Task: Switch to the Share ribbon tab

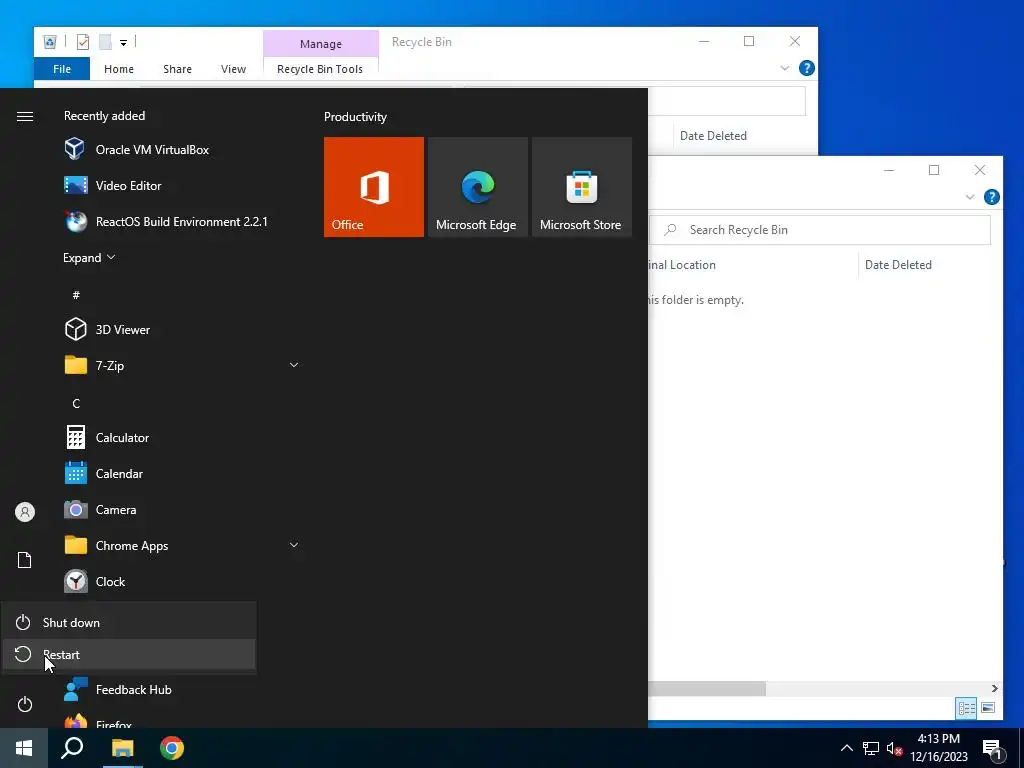Action: coord(178,69)
